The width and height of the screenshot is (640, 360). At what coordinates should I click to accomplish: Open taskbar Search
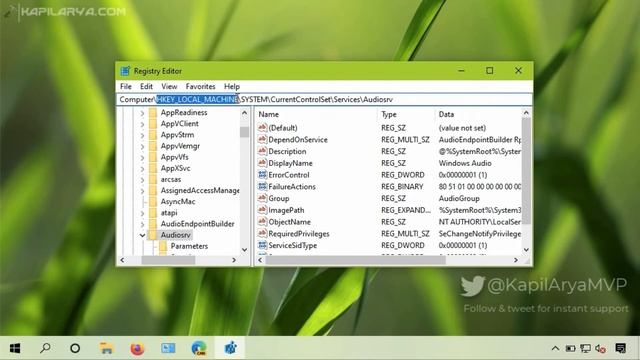point(45,348)
